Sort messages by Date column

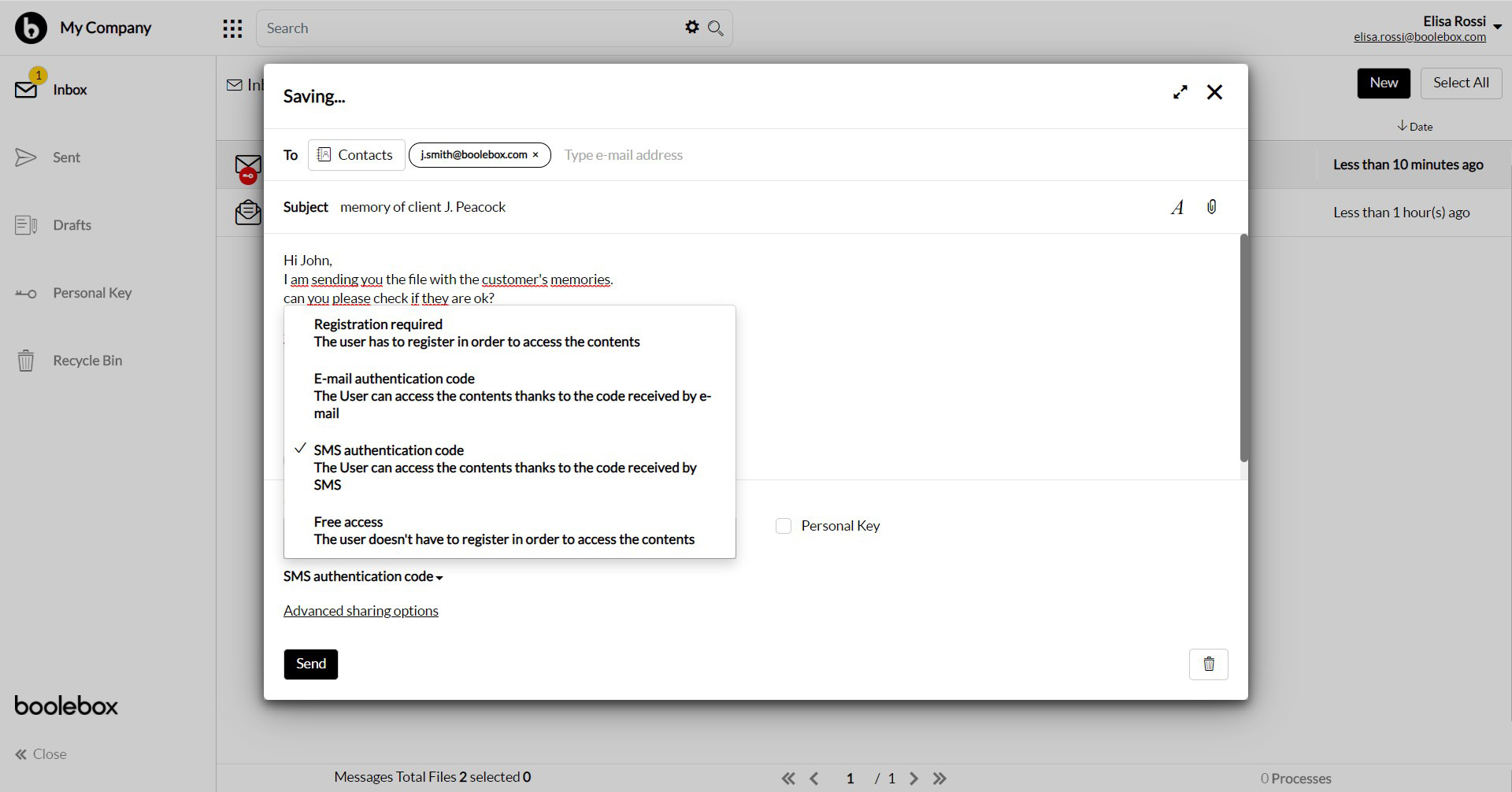(x=1415, y=127)
